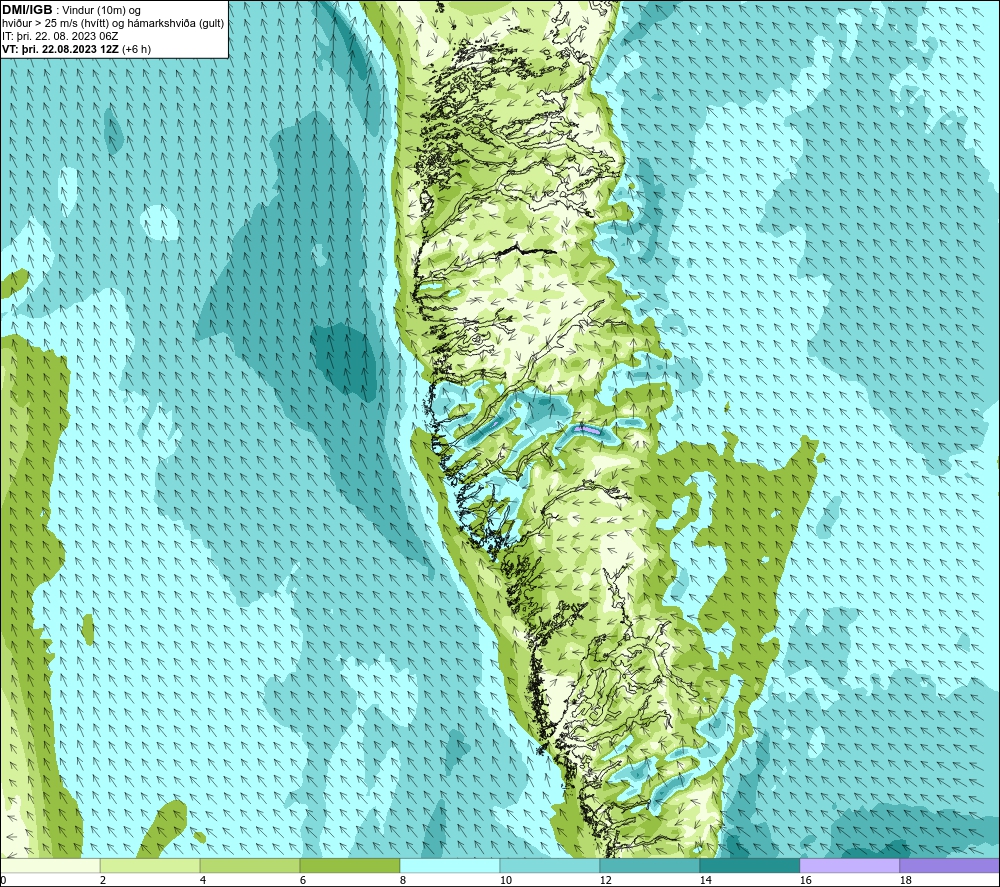Pick the medium green 4–6 m/s legend swatch

(x=250, y=865)
